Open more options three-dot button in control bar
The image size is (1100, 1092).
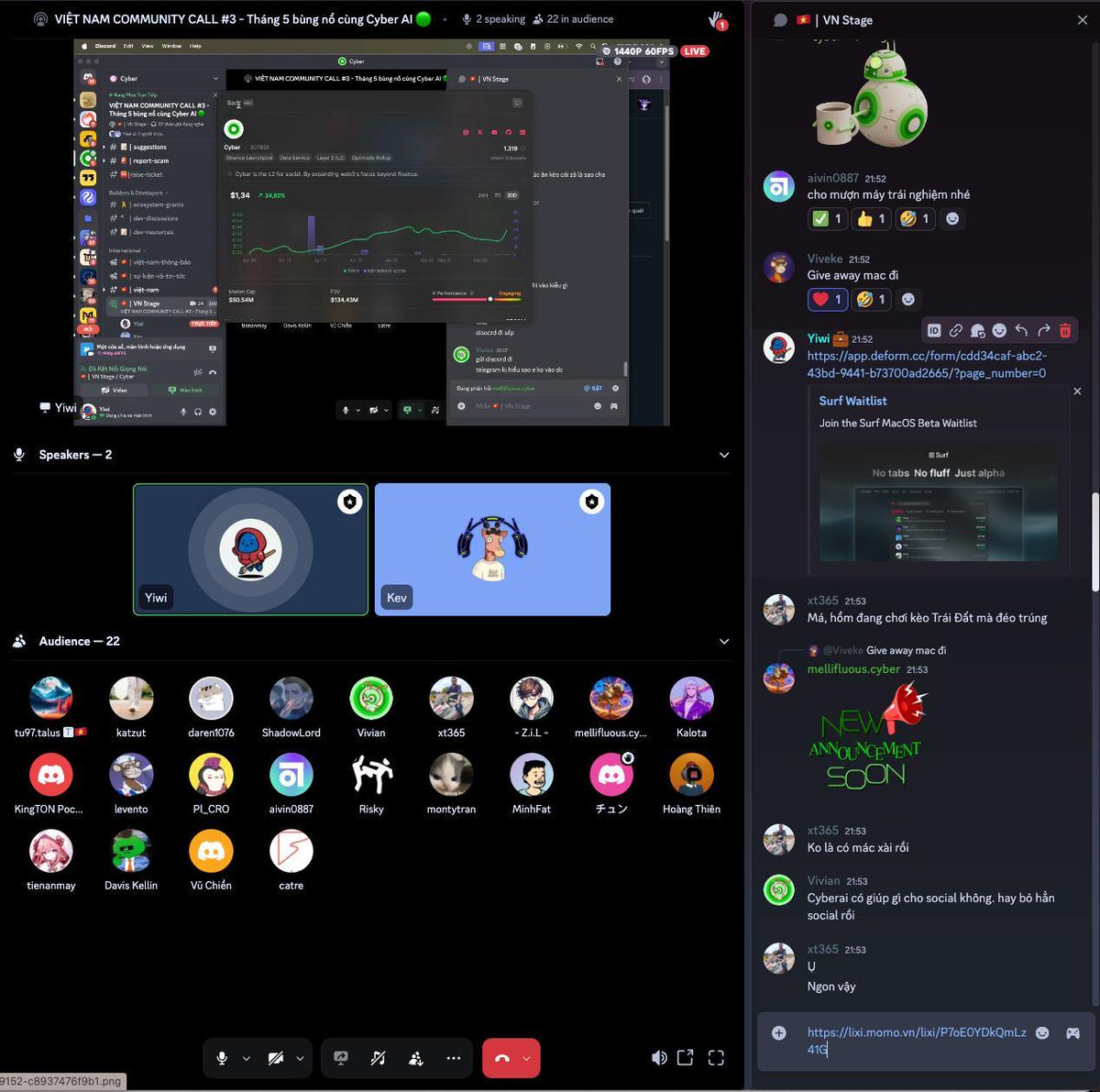453,1058
